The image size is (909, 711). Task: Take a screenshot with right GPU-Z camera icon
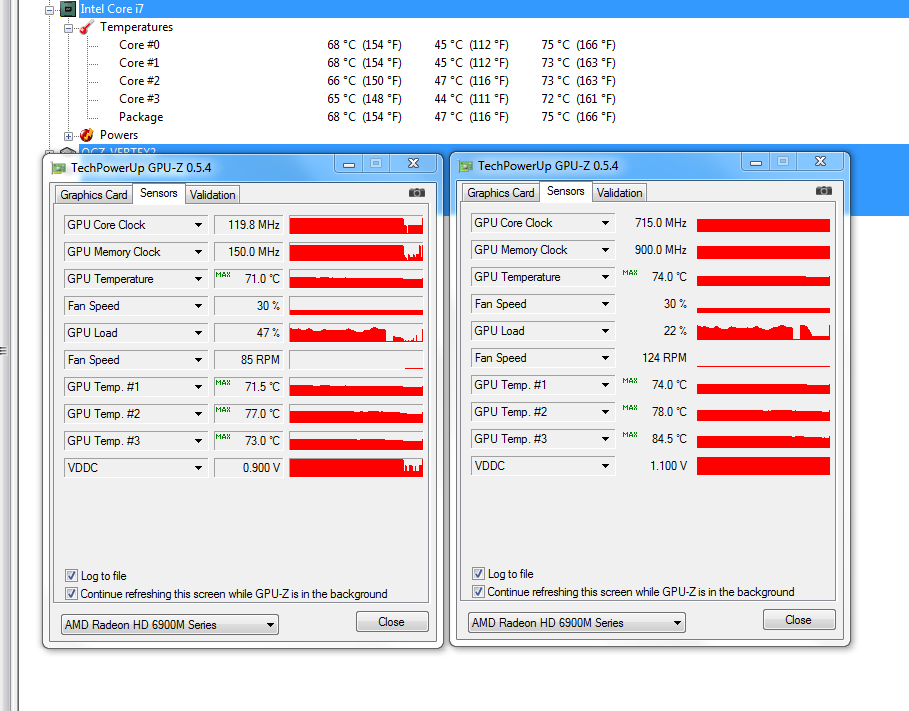pyautogui.click(x=824, y=190)
